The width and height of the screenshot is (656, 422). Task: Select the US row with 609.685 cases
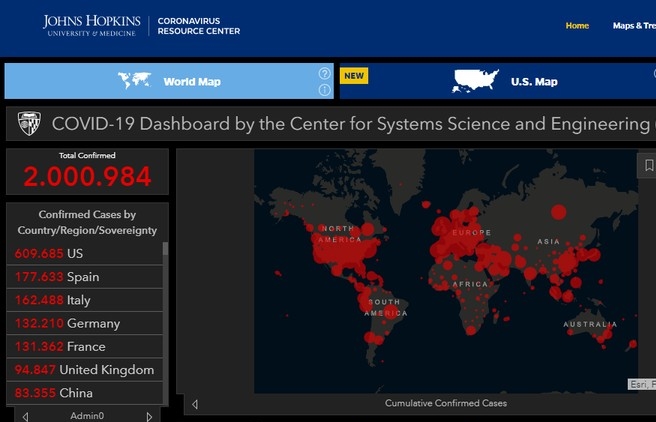[x=85, y=253]
